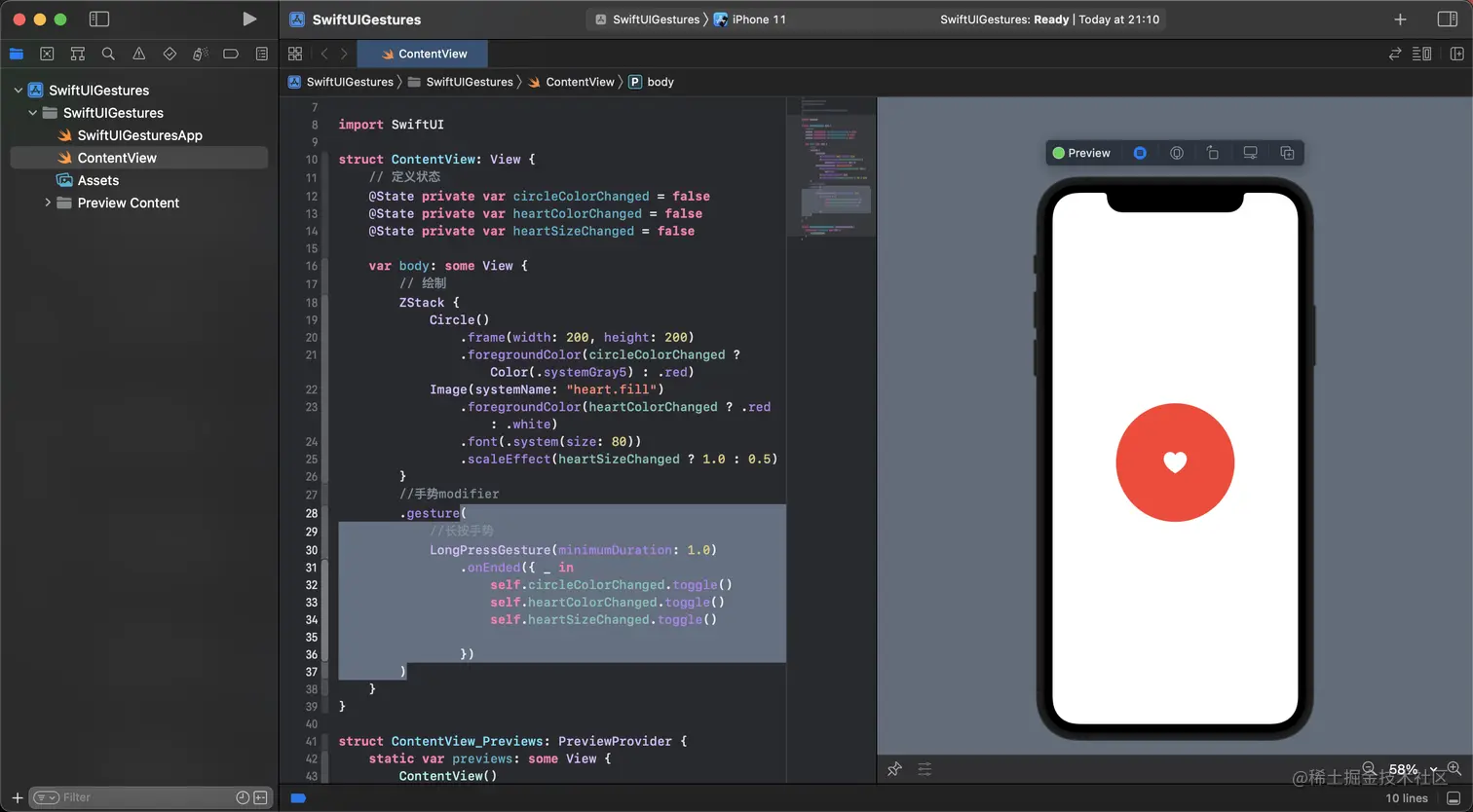Toggle code review swap arrows icon
Viewport: 1473px width, 812px height.
pos(1395,54)
